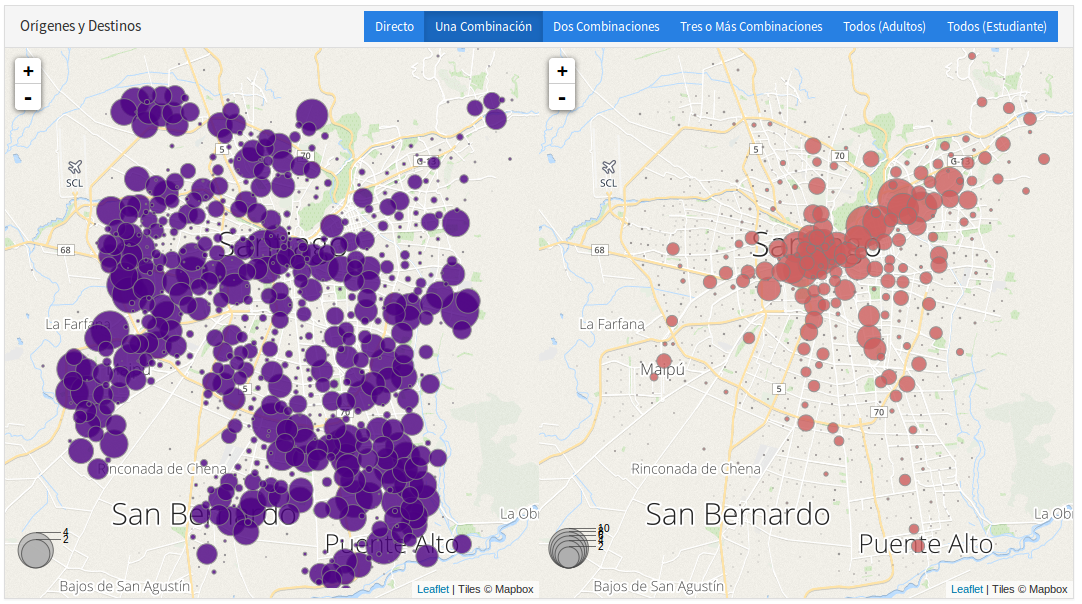Screen dimensions: 1082x604
Task: Zoom in on the right red map
Action: point(562,71)
